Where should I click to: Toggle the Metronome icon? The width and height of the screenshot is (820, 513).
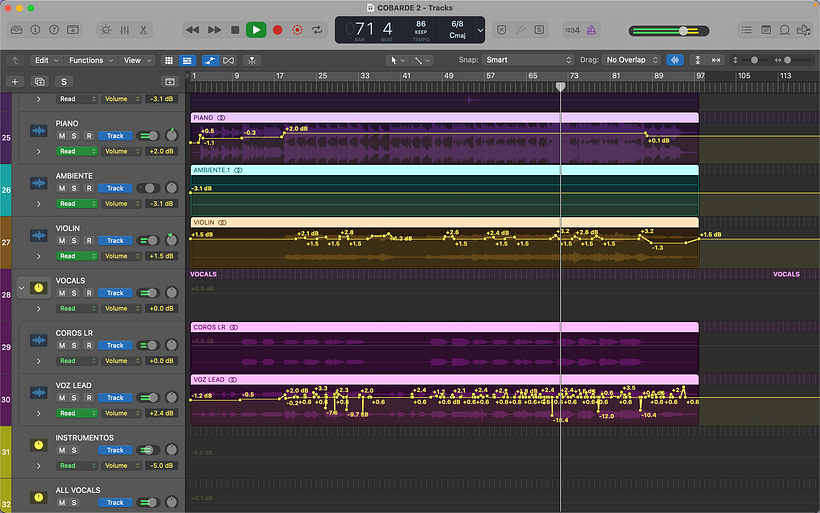[591, 30]
